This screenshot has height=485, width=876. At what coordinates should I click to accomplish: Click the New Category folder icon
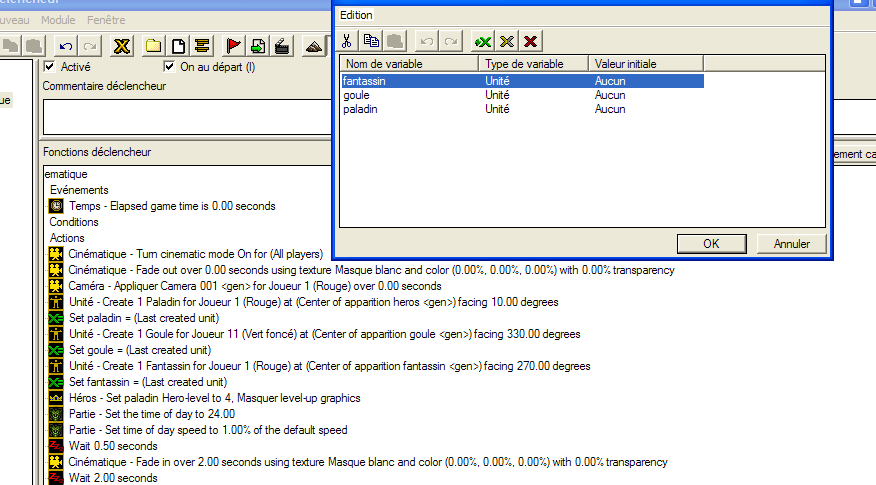pyautogui.click(x=153, y=46)
